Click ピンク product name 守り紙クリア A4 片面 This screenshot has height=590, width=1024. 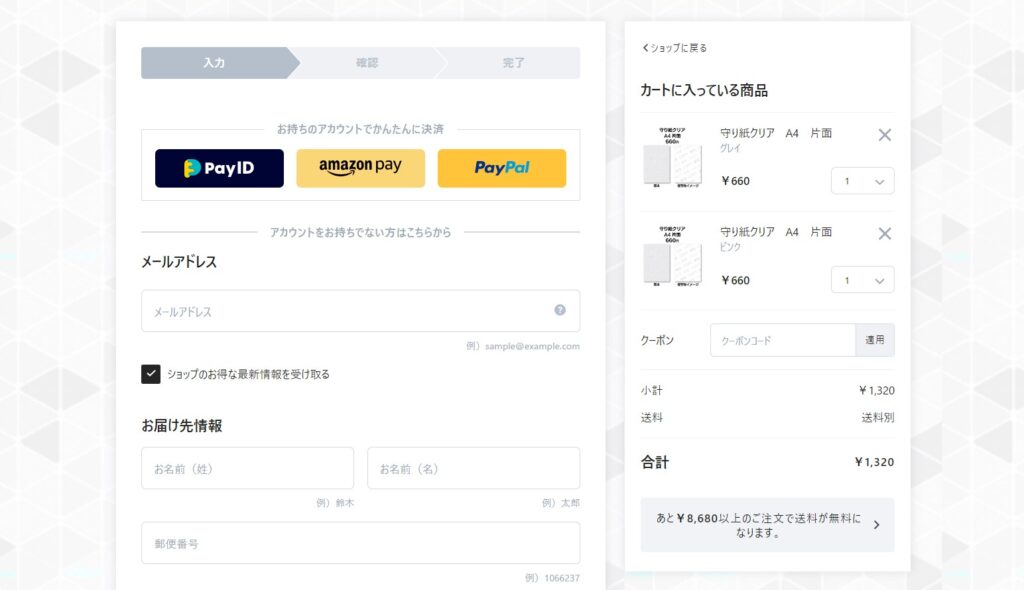(x=776, y=232)
